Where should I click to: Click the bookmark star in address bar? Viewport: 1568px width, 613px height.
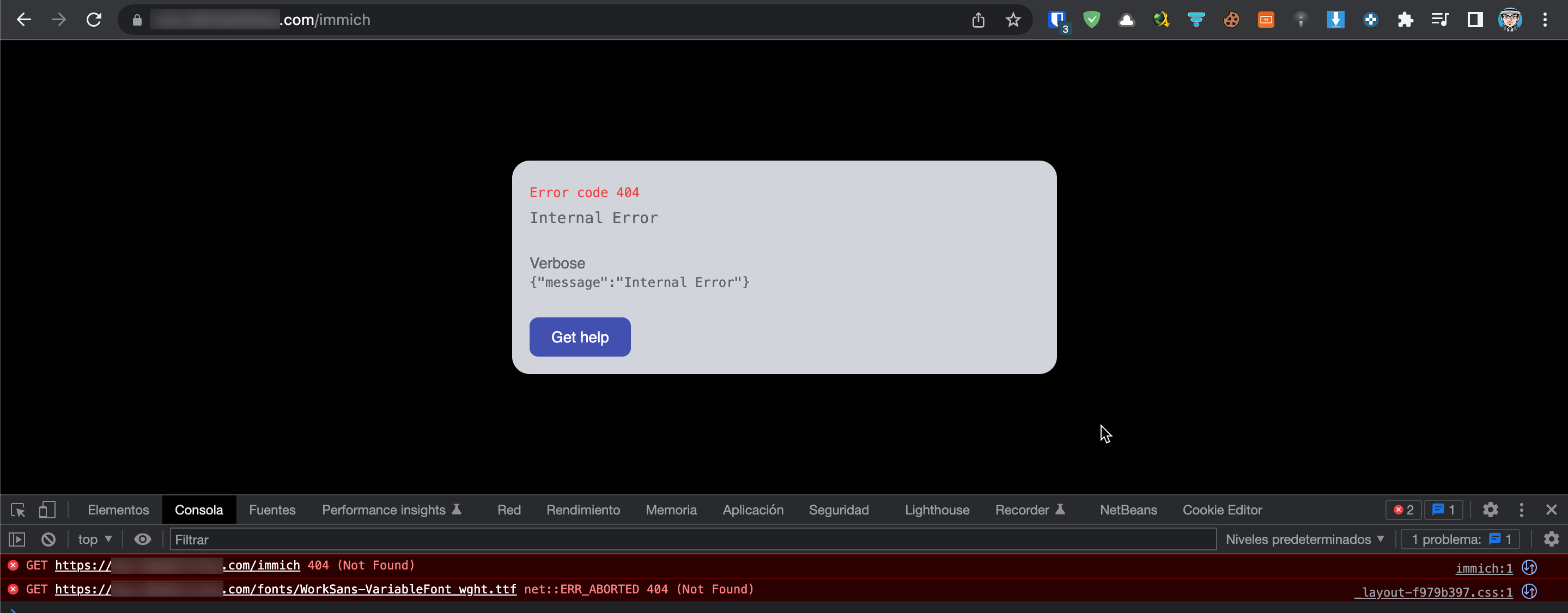pyautogui.click(x=1013, y=20)
